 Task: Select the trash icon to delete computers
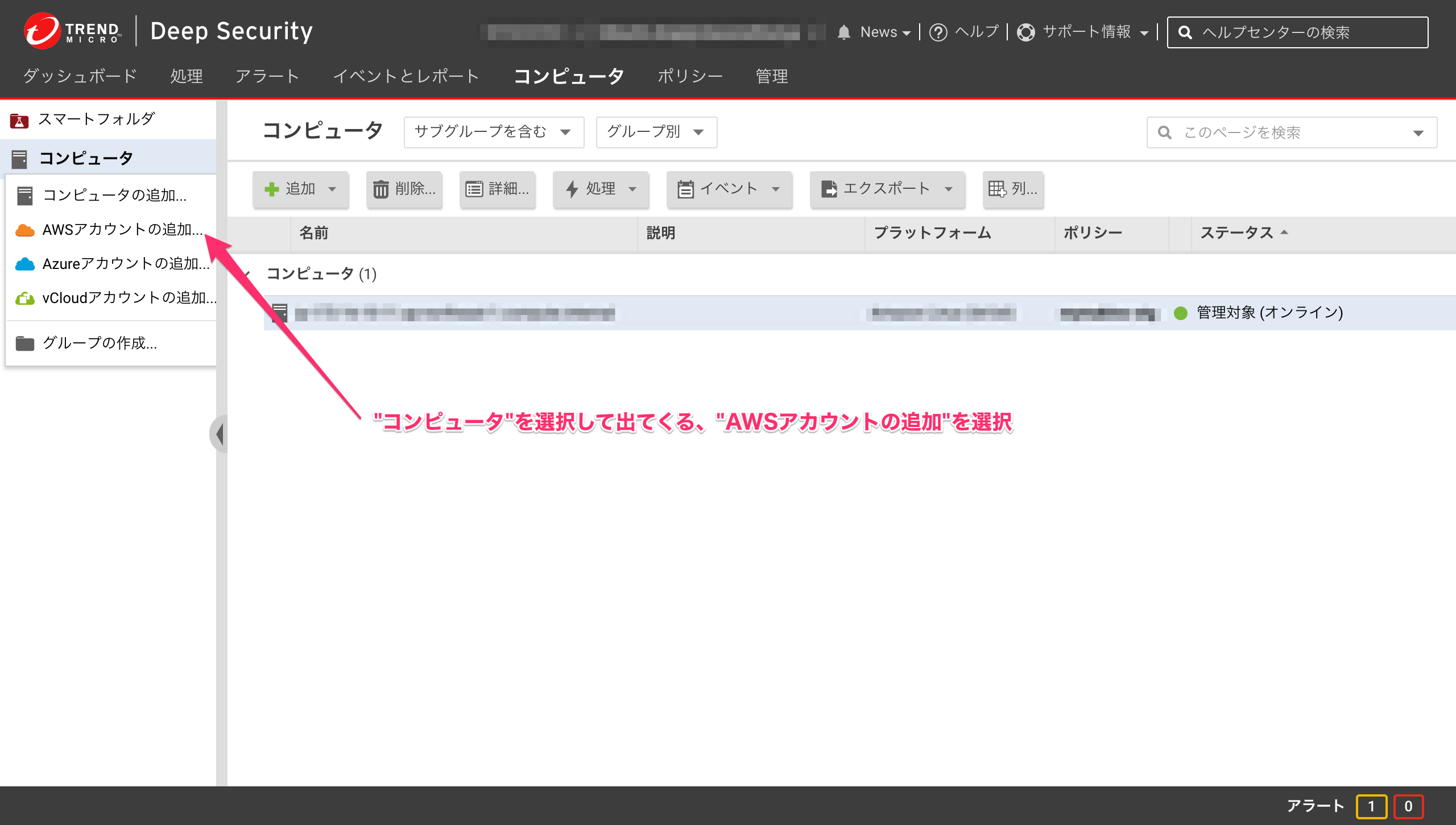(380, 189)
